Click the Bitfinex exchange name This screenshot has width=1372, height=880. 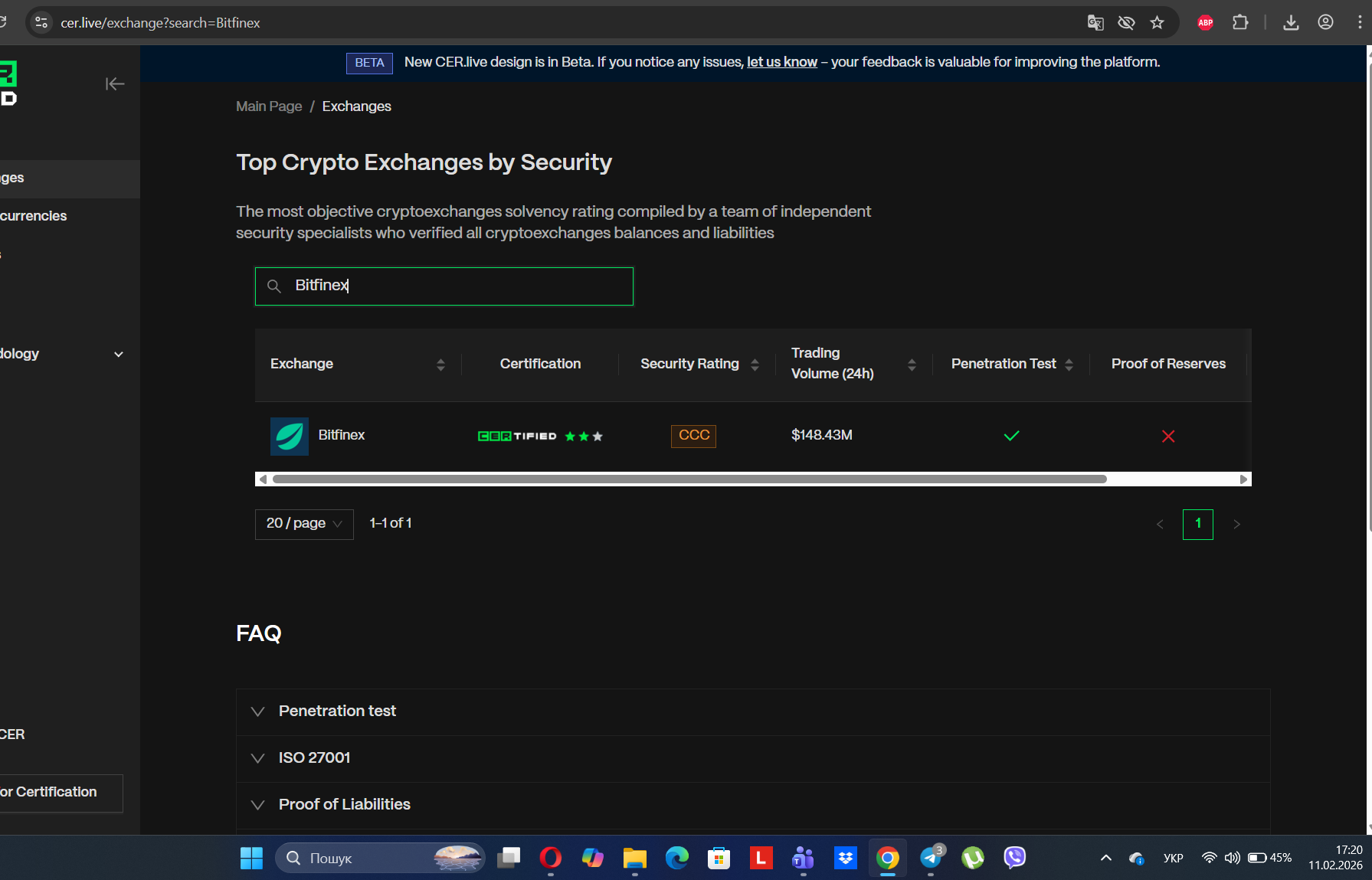pyautogui.click(x=342, y=435)
